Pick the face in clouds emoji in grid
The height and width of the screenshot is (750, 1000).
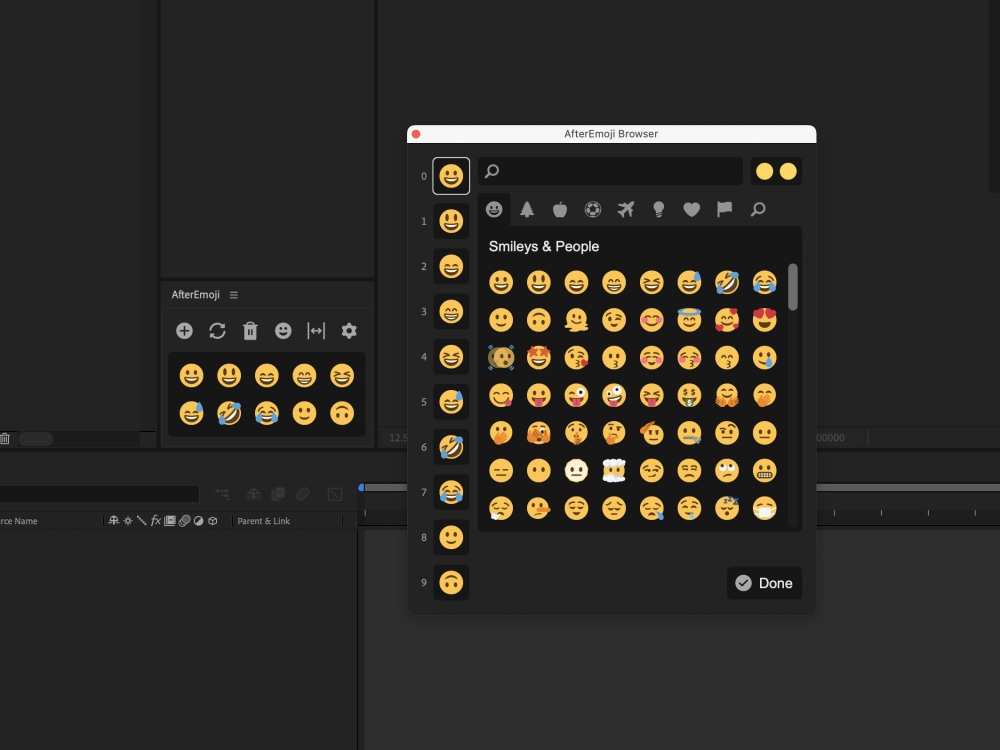click(x=614, y=471)
